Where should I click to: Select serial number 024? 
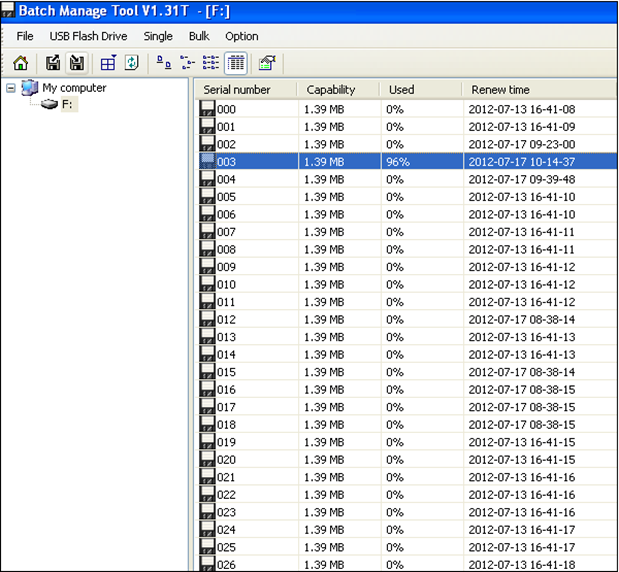(x=226, y=530)
